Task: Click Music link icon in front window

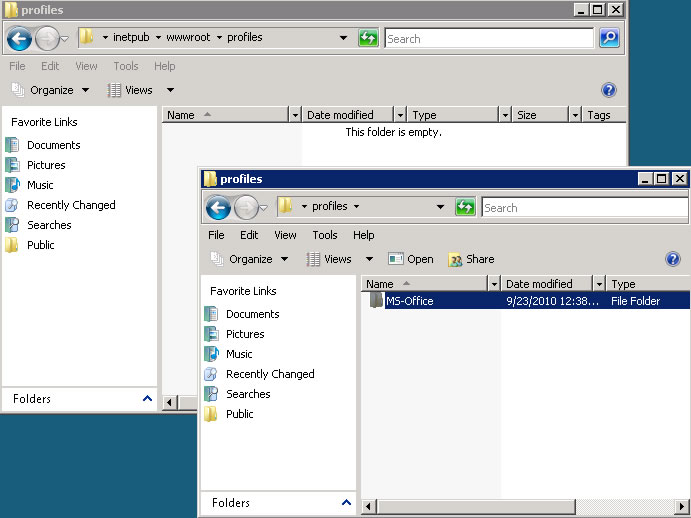Action: (211, 354)
